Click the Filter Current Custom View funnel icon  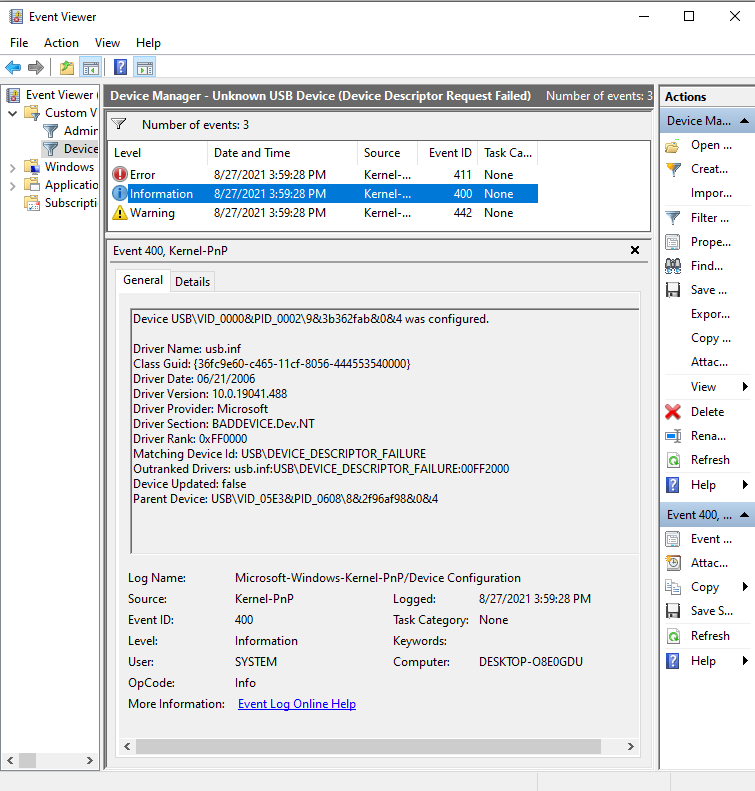[x=672, y=218]
